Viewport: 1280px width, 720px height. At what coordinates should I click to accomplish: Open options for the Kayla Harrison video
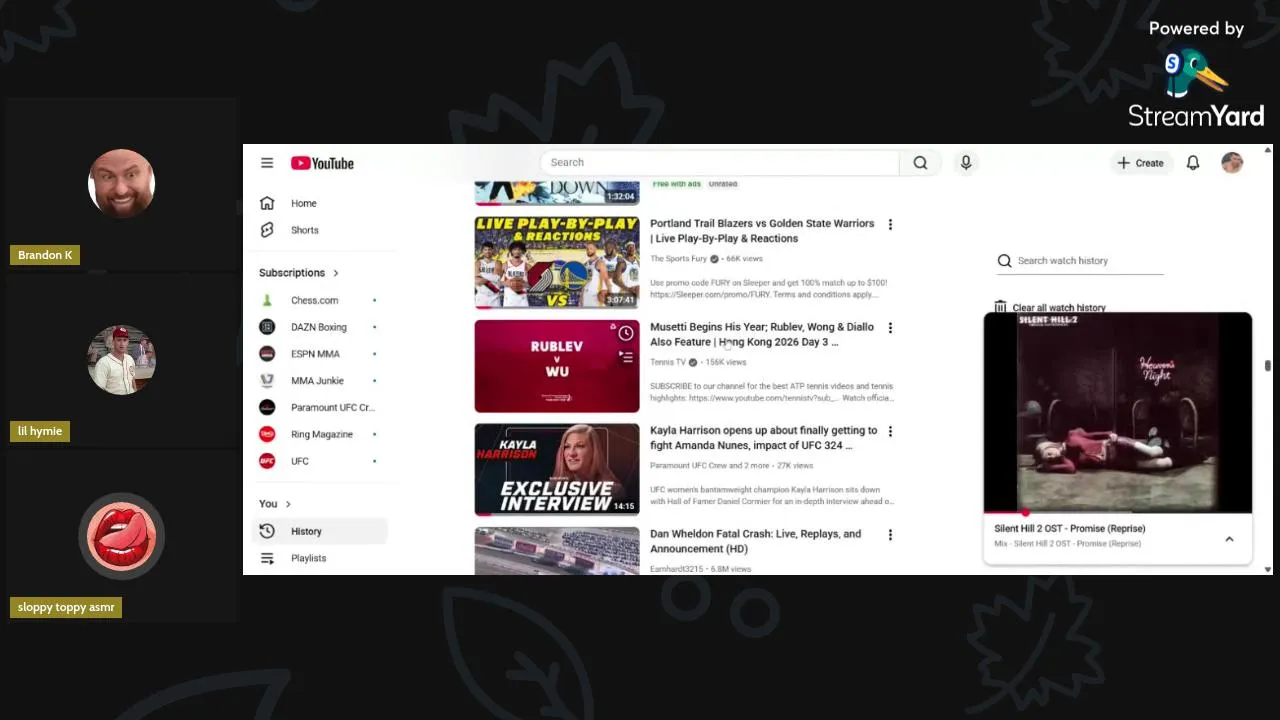coord(890,432)
